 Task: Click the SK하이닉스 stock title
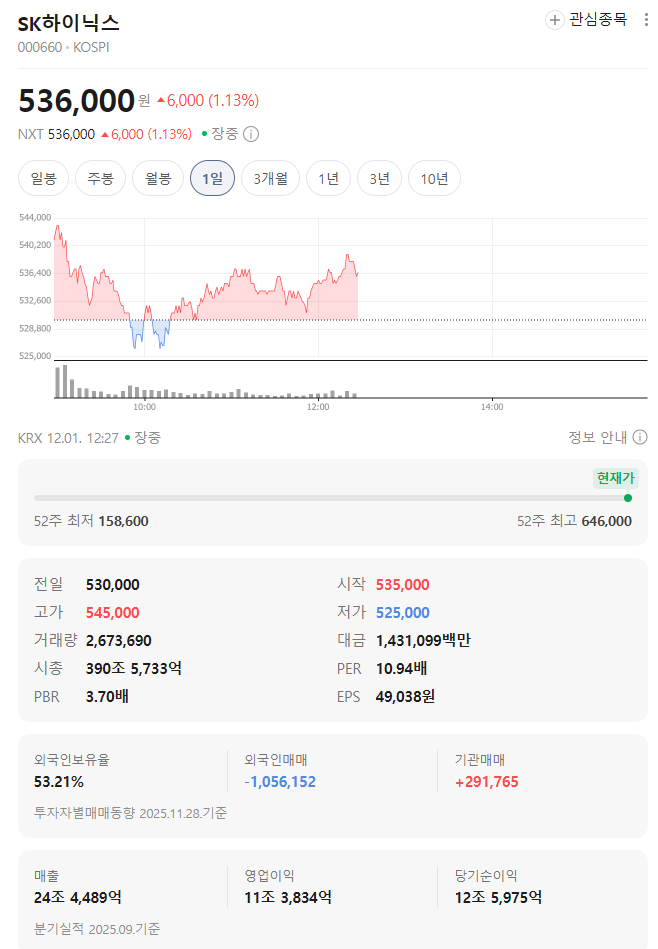(x=68, y=23)
